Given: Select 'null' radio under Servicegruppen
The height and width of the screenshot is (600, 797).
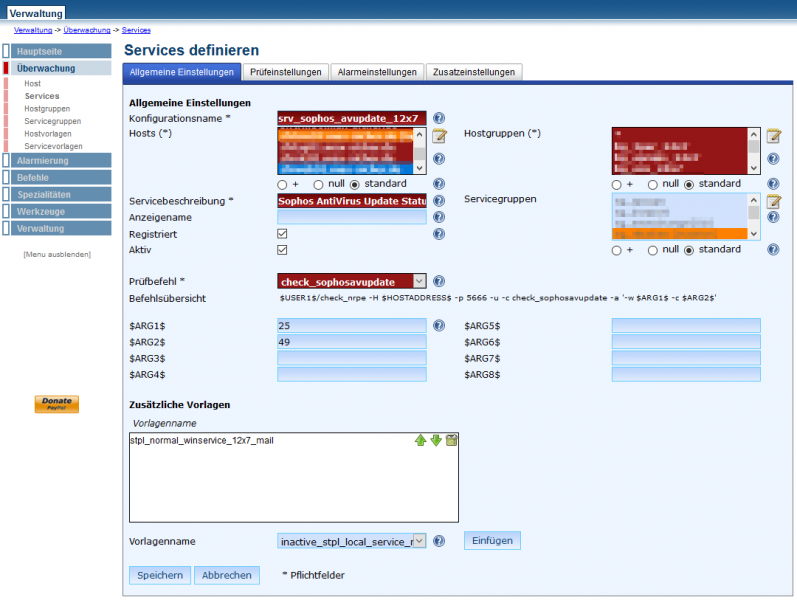Looking at the screenshot, I should tap(653, 250).
